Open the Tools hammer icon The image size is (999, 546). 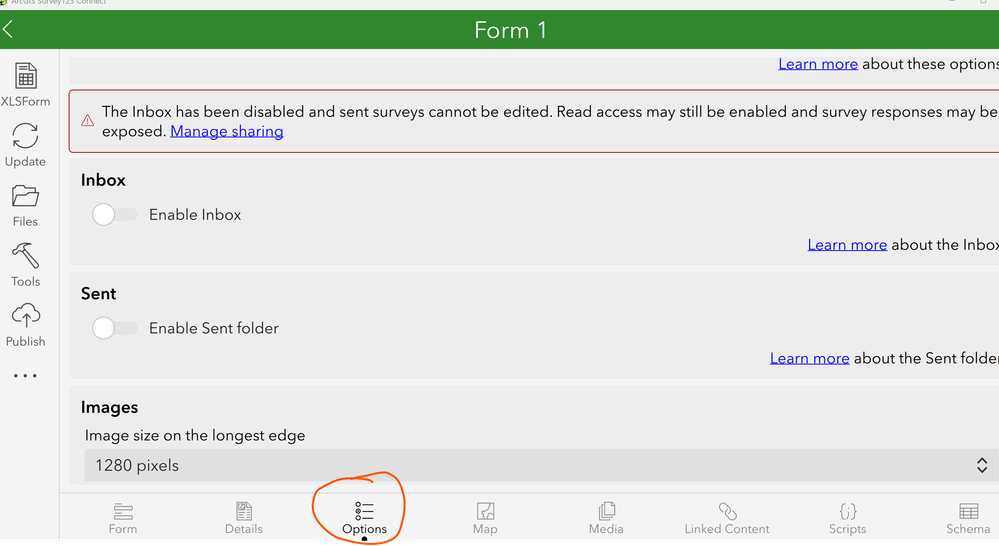[25, 256]
